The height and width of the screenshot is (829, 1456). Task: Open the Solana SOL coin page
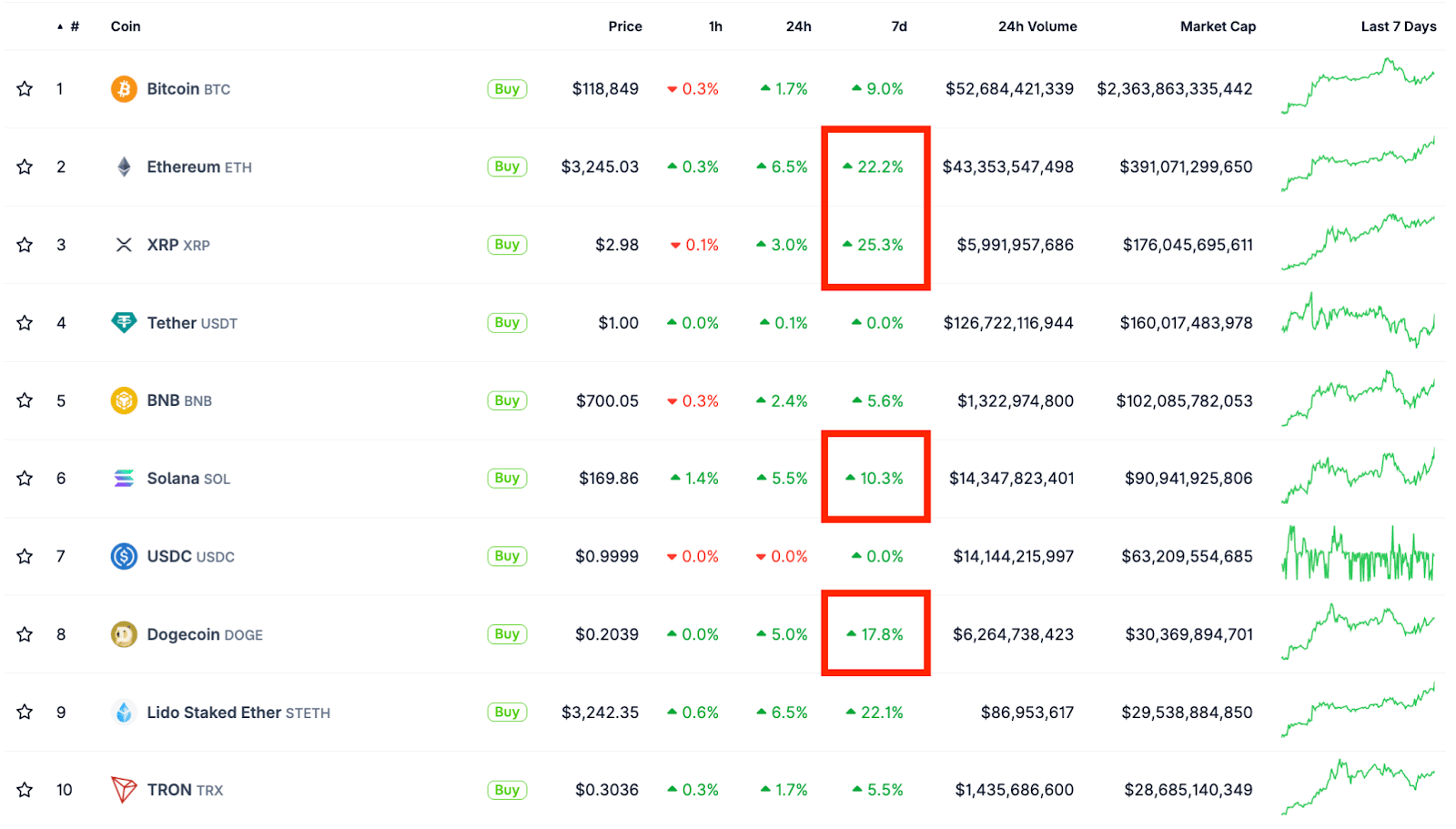click(188, 479)
